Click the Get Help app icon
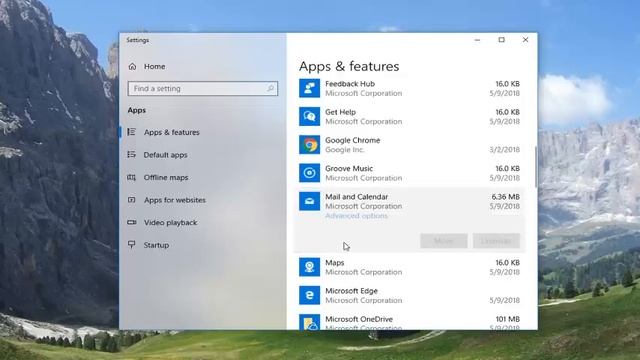The width and height of the screenshot is (640, 360). tap(309, 116)
